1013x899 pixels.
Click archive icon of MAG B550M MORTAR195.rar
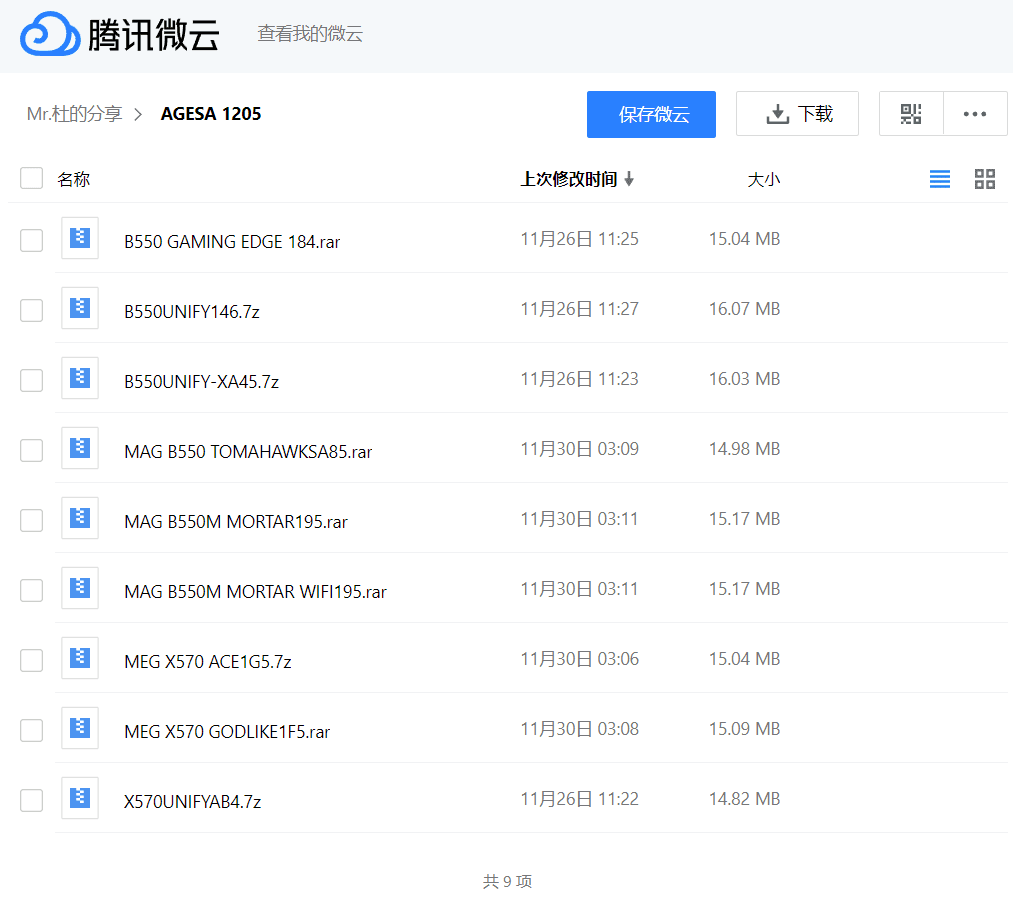pyautogui.click(x=80, y=518)
